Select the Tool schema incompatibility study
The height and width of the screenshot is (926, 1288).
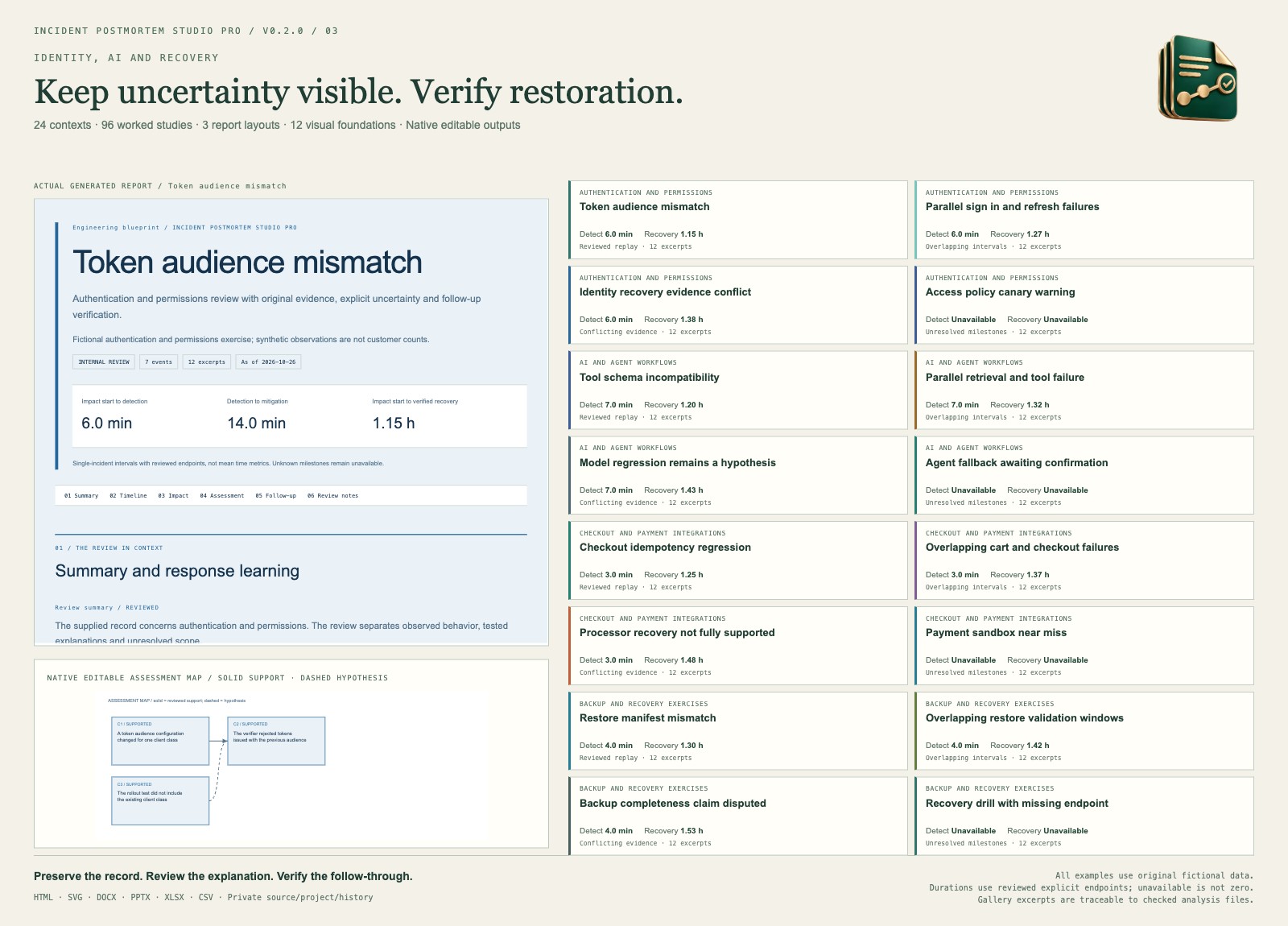(x=737, y=391)
